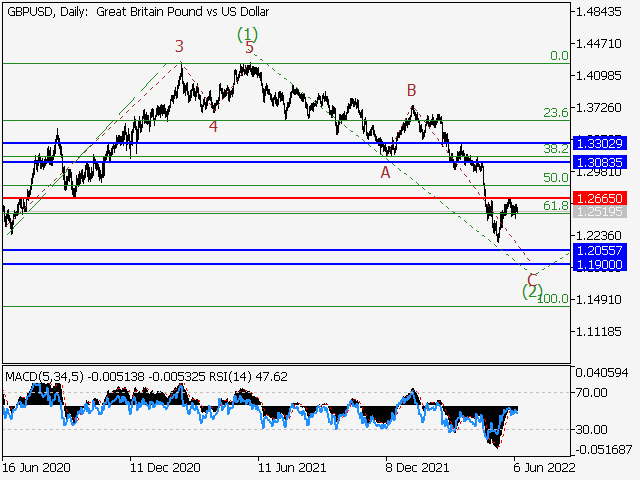Click the 1.30835 blue price label
The image size is (640, 480).
tap(600, 162)
